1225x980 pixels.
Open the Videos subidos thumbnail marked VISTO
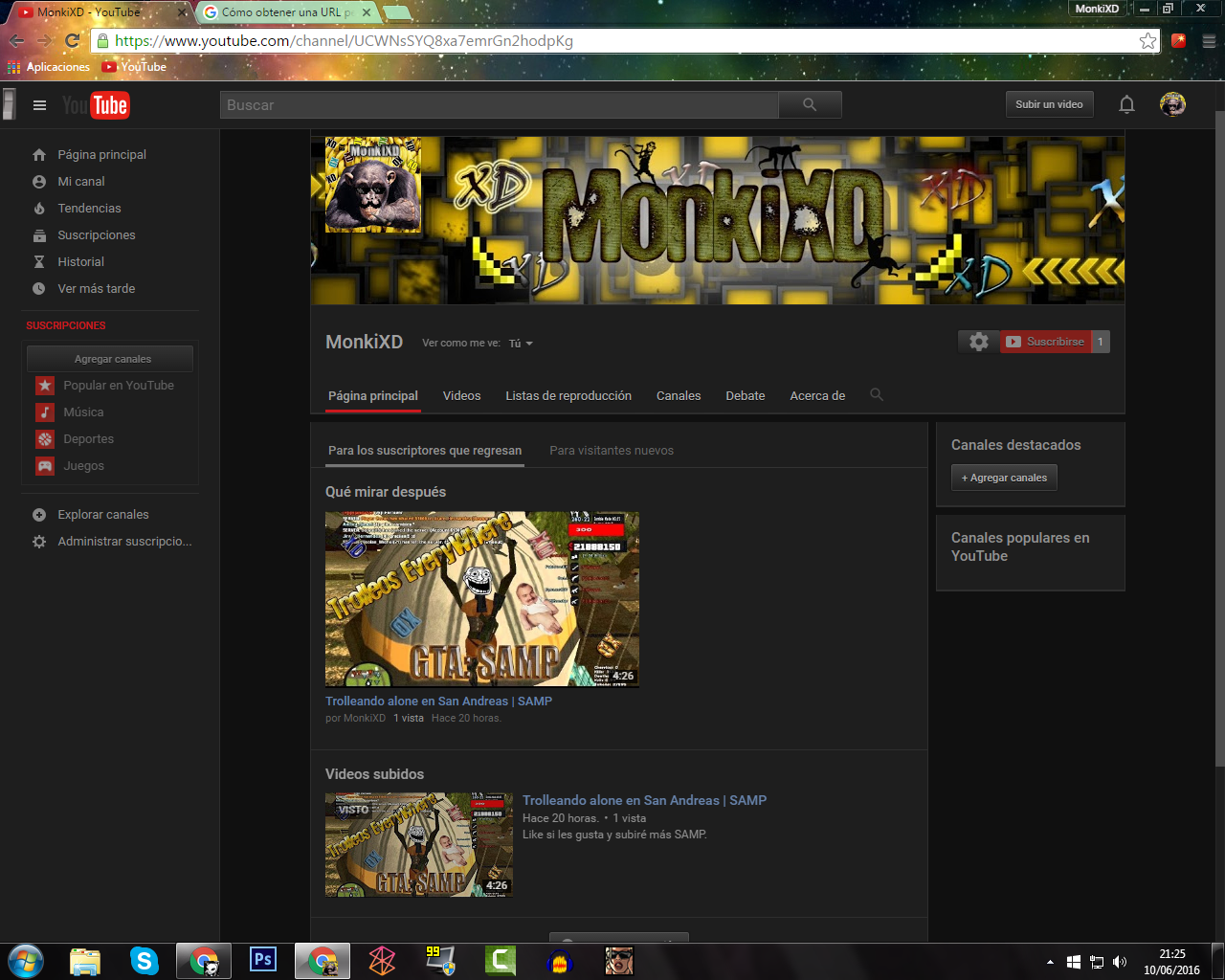point(419,844)
